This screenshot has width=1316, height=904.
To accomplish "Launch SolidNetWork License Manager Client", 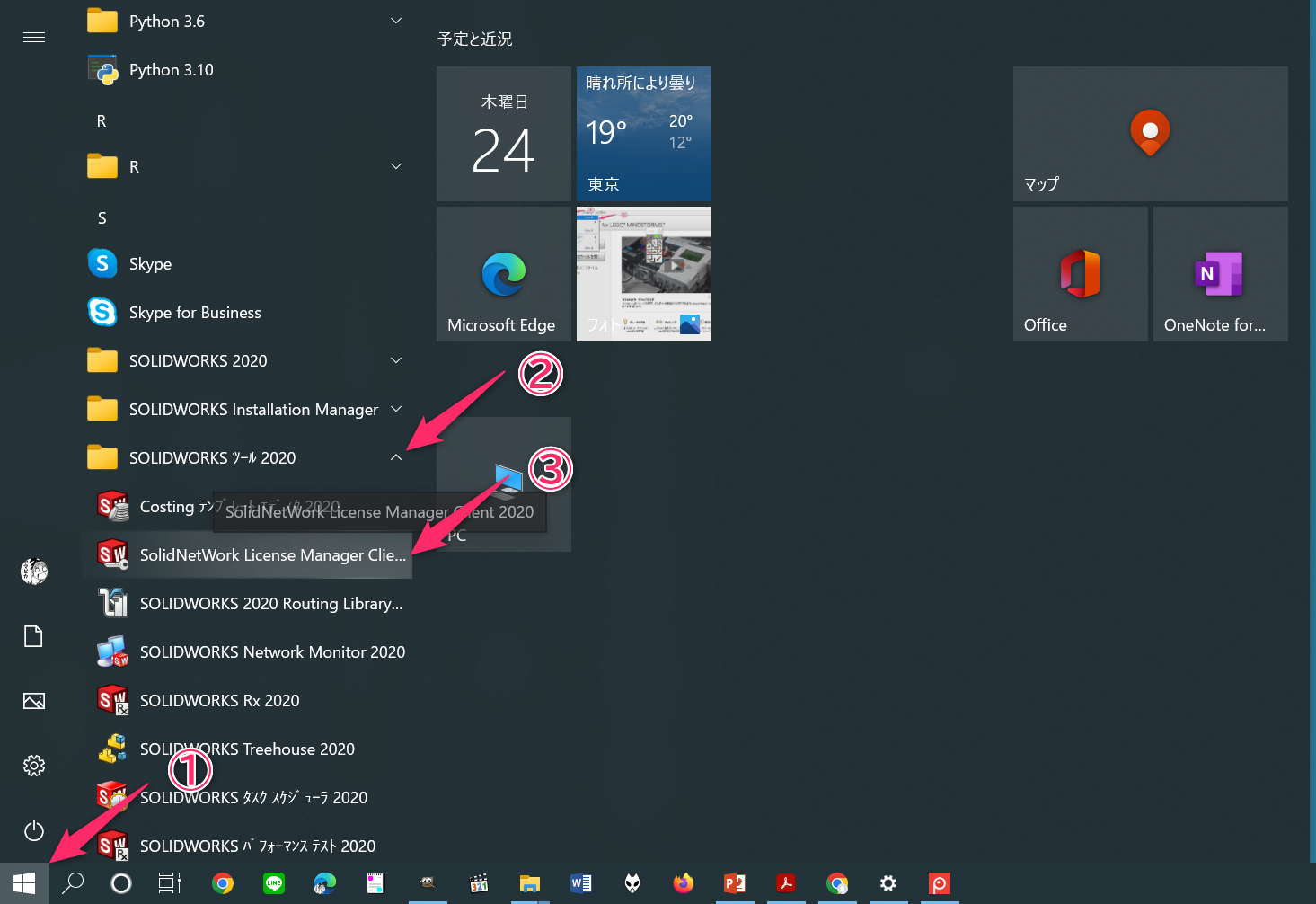I will (247, 554).
